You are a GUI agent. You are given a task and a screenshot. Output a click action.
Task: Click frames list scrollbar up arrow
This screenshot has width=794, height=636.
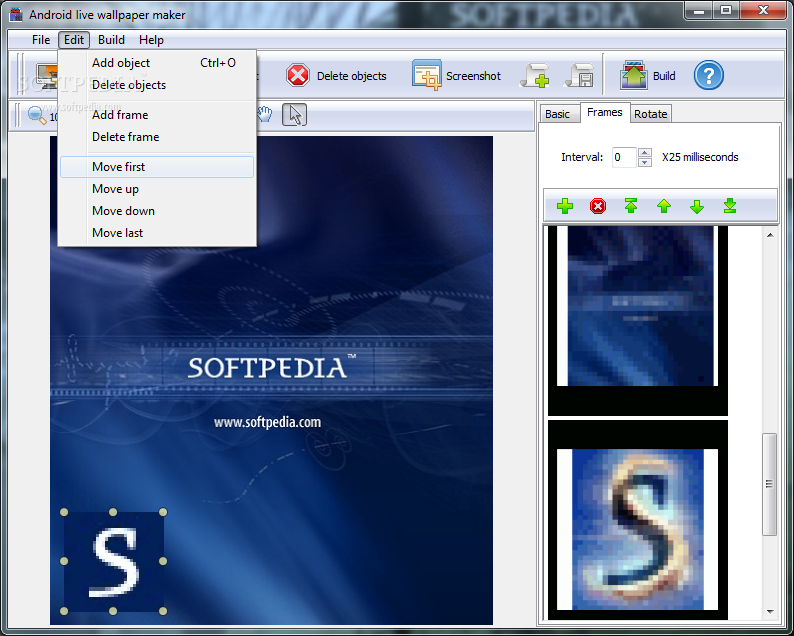[770, 235]
